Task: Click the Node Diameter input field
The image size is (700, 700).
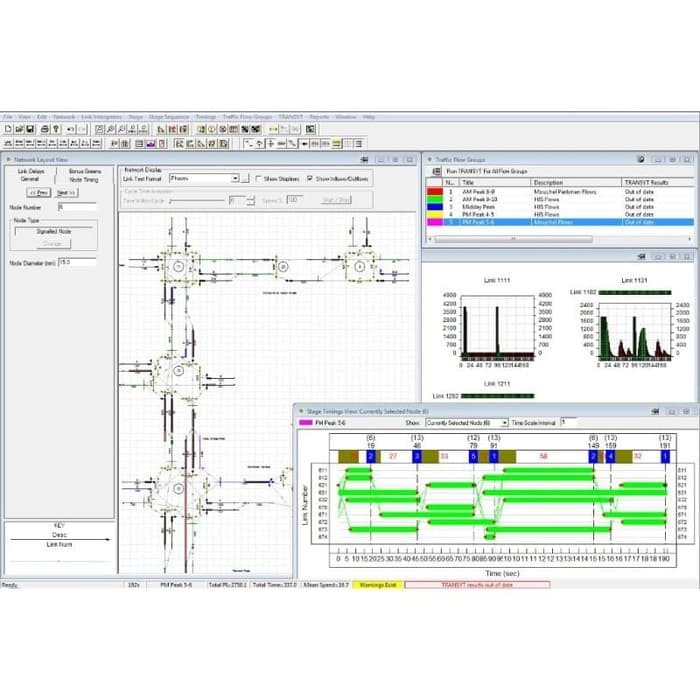Action: 77,262
